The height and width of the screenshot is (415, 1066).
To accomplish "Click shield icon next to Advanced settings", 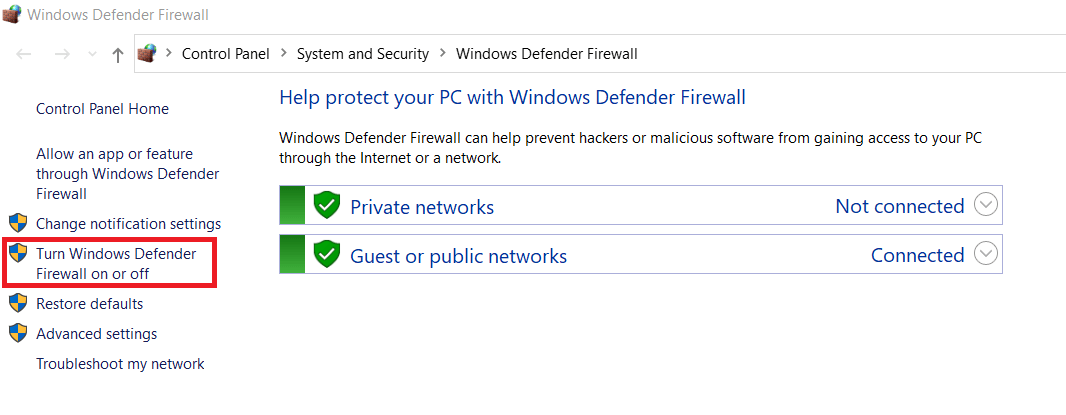I will [x=18, y=333].
